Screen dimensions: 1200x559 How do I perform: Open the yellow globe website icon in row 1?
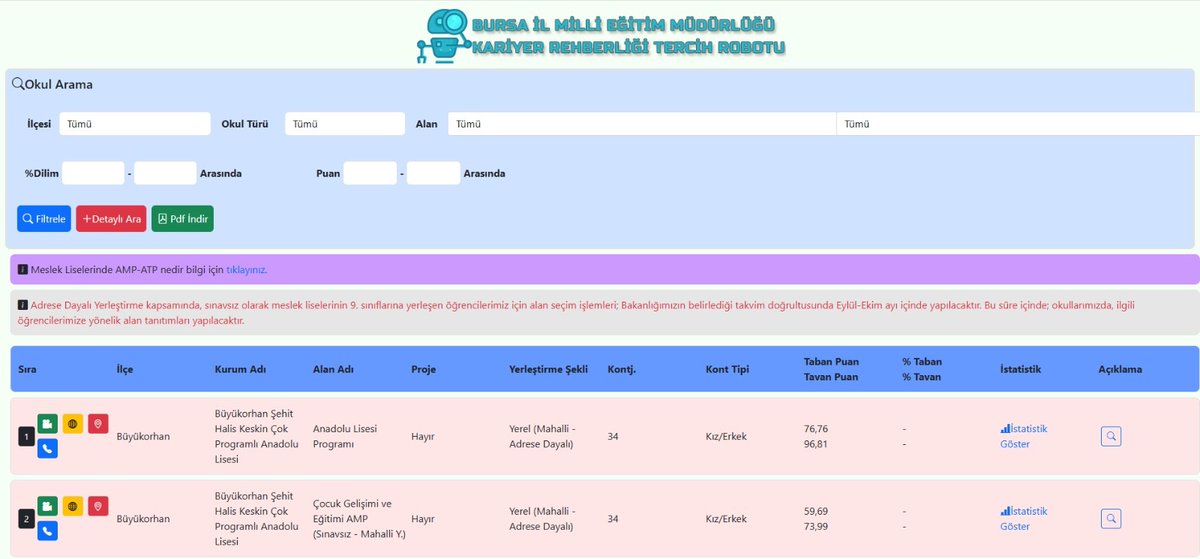pyautogui.click(x=73, y=423)
